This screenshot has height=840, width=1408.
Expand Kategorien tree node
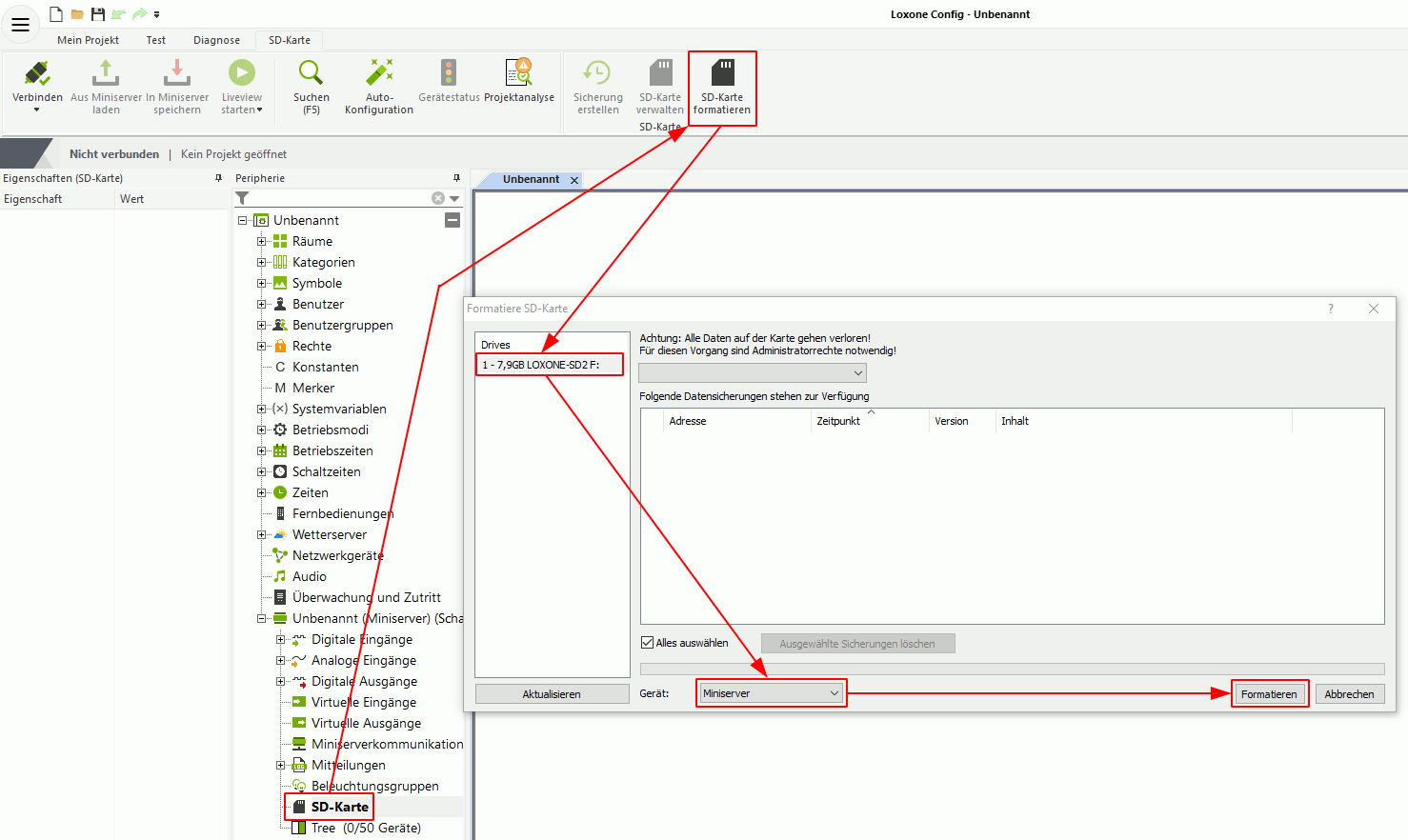[261, 262]
